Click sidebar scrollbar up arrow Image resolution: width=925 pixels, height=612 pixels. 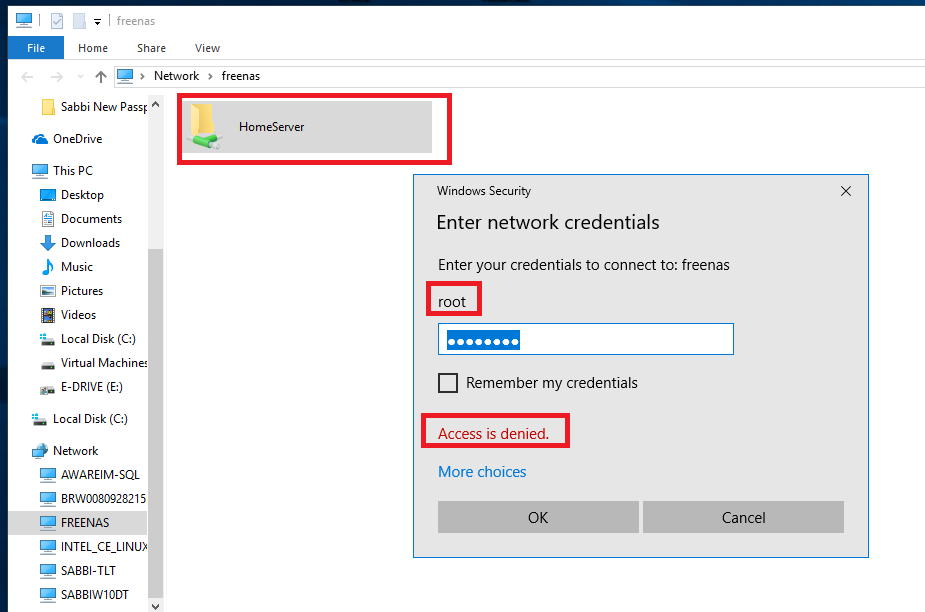[155, 104]
